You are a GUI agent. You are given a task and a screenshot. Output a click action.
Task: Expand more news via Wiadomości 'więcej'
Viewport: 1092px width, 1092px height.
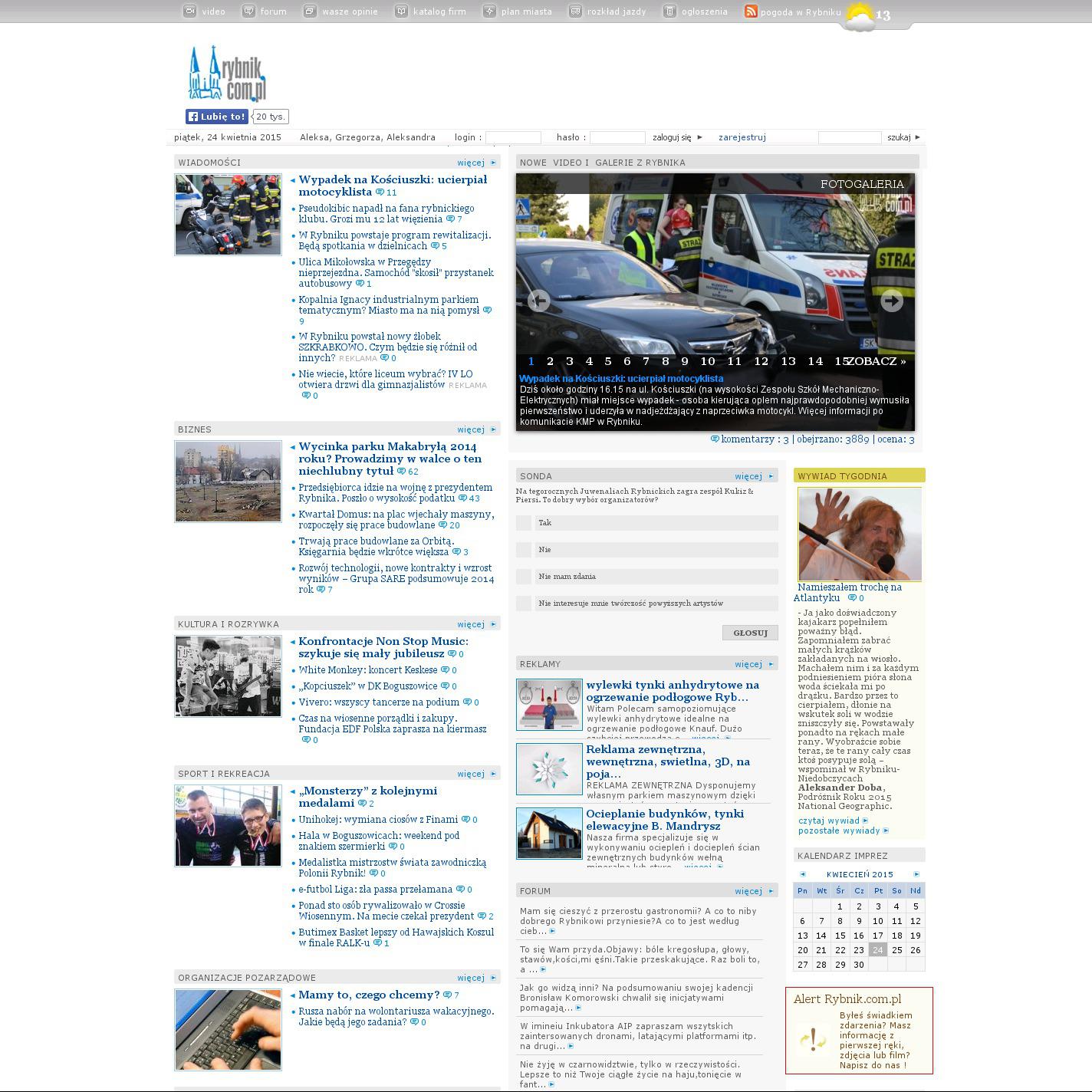click(x=471, y=163)
